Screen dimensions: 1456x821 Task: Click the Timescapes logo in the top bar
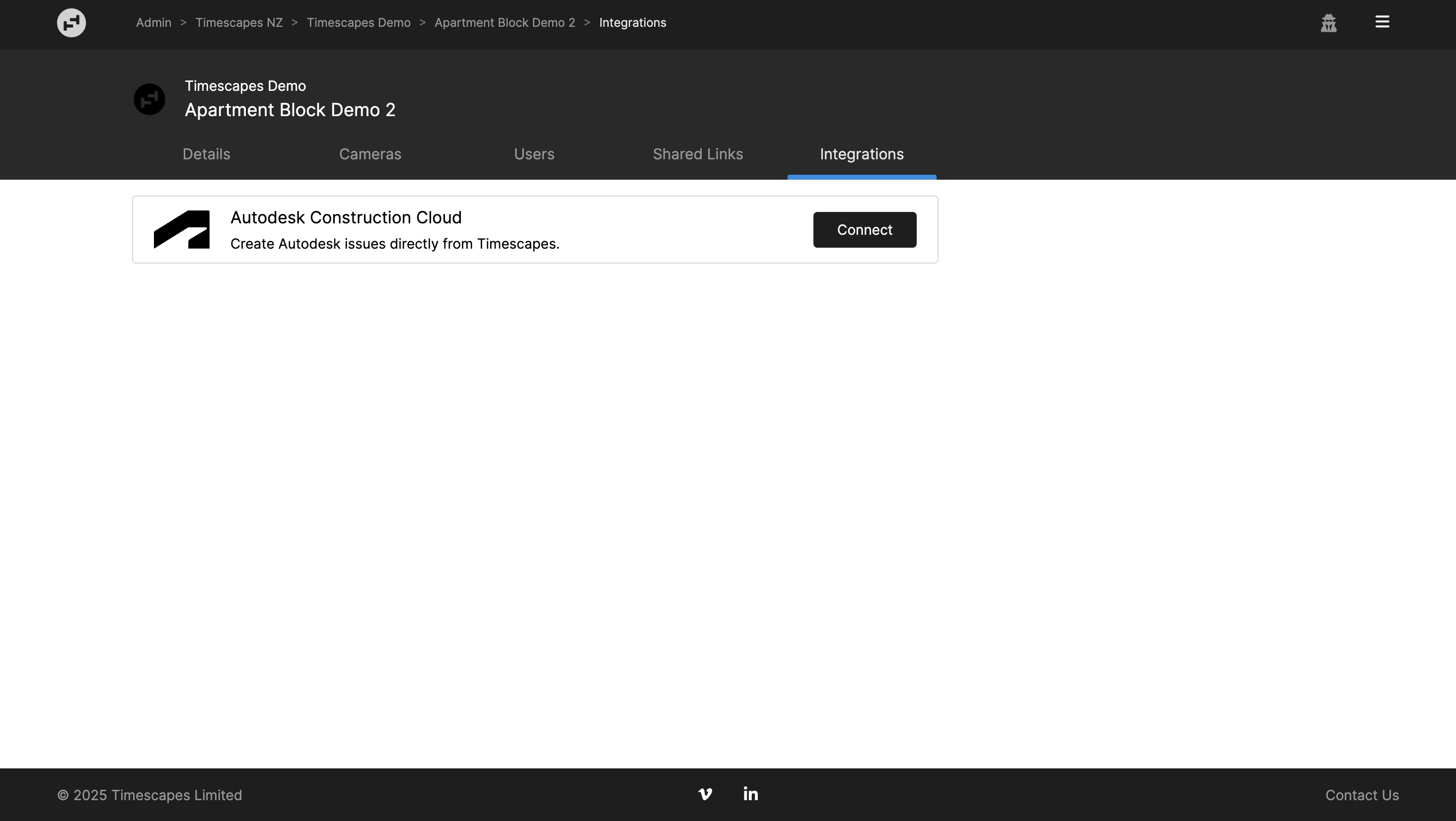tap(71, 23)
